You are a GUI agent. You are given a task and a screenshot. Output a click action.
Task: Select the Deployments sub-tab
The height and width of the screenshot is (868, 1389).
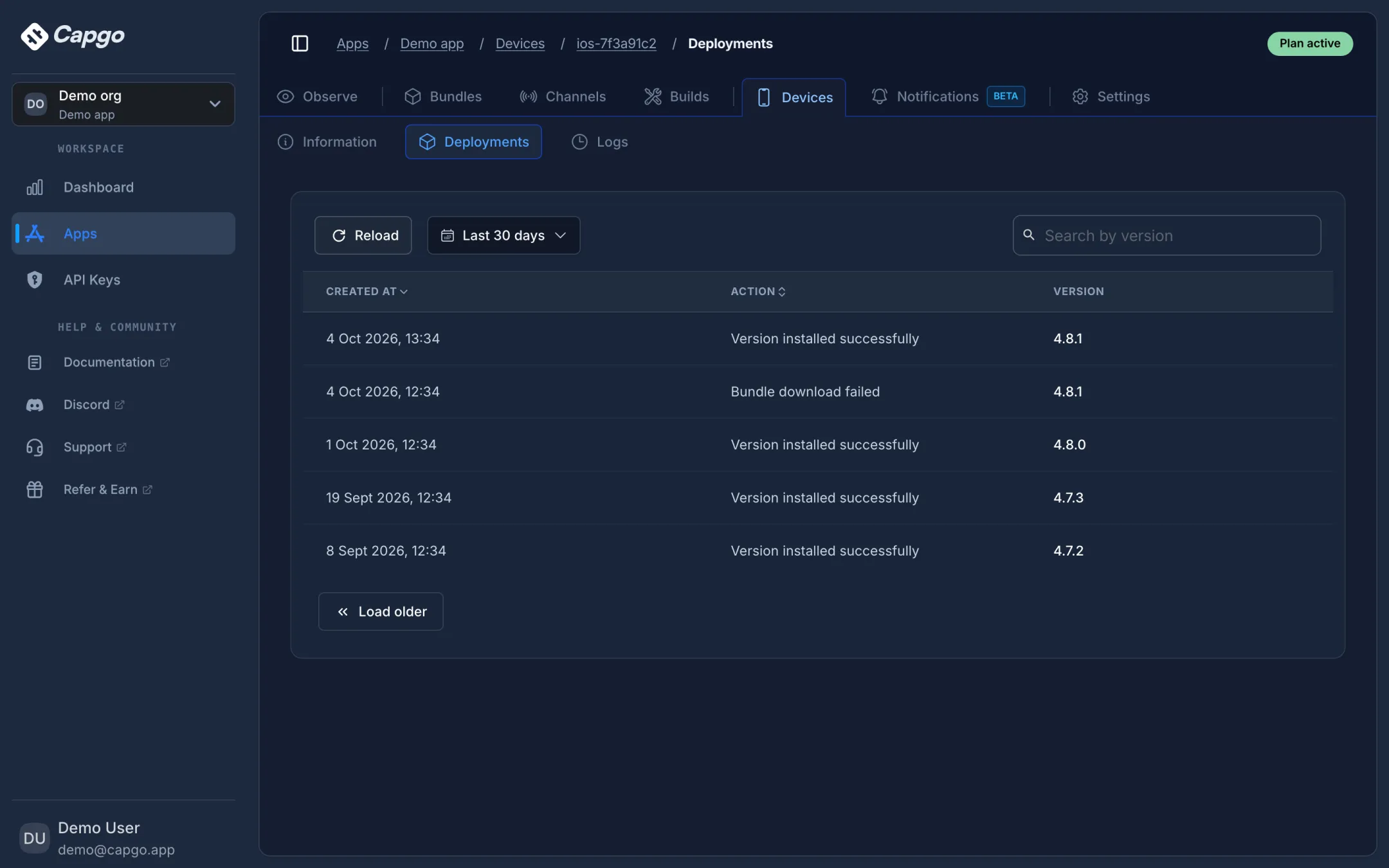473,141
